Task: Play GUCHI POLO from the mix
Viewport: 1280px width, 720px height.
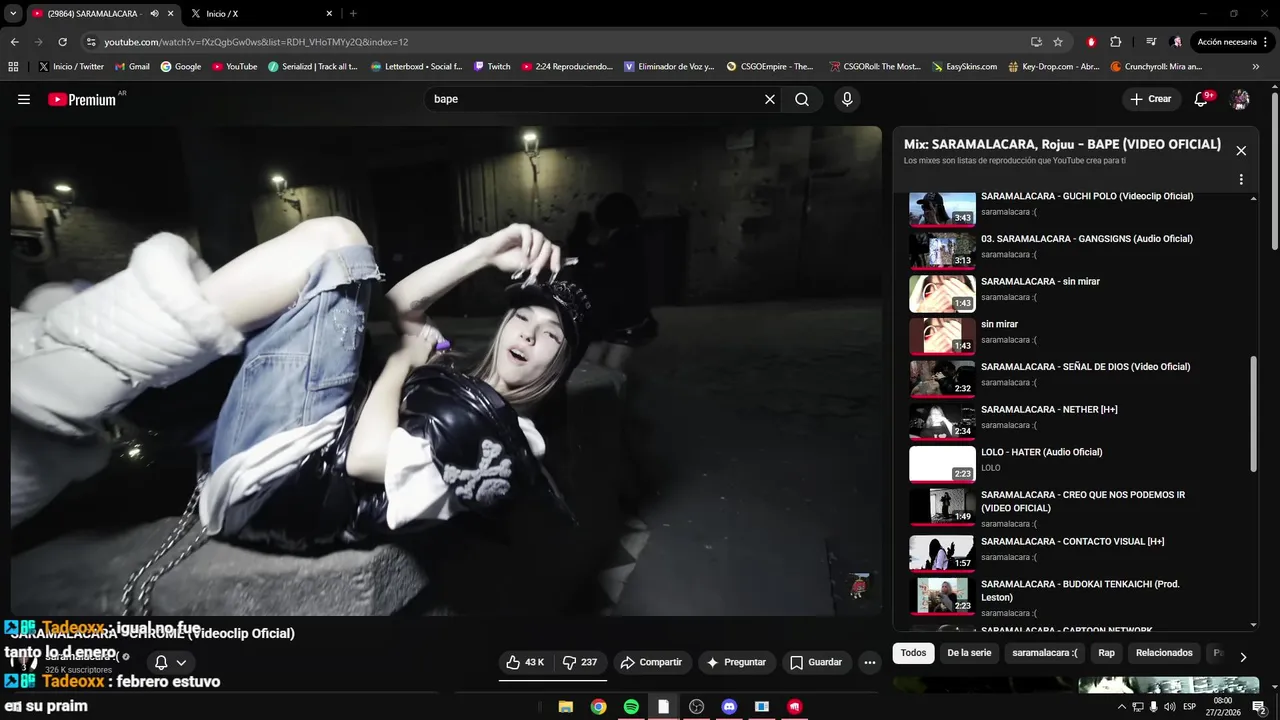Action: (x=1078, y=208)
